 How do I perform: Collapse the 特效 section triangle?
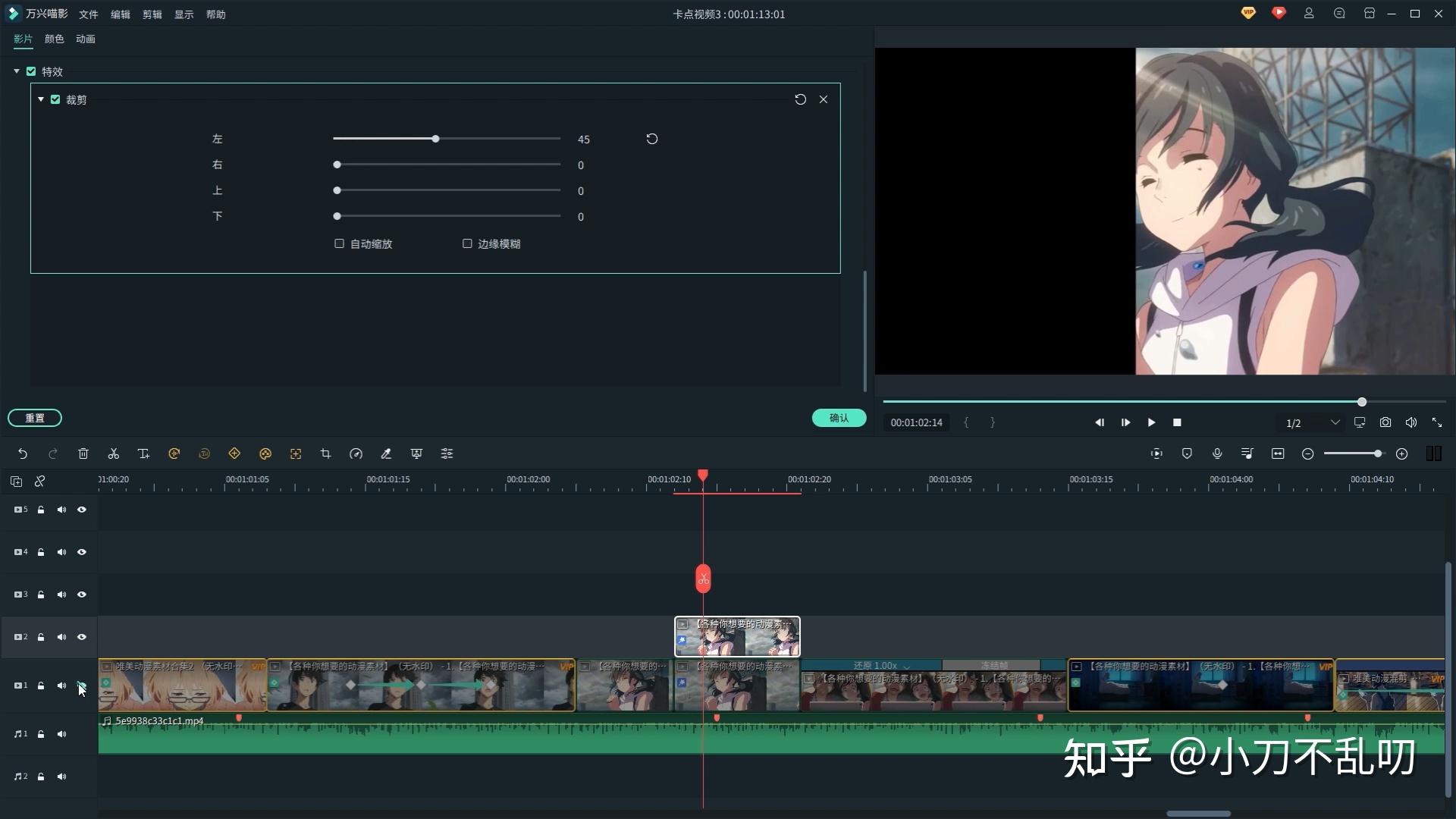coord(17,71)
